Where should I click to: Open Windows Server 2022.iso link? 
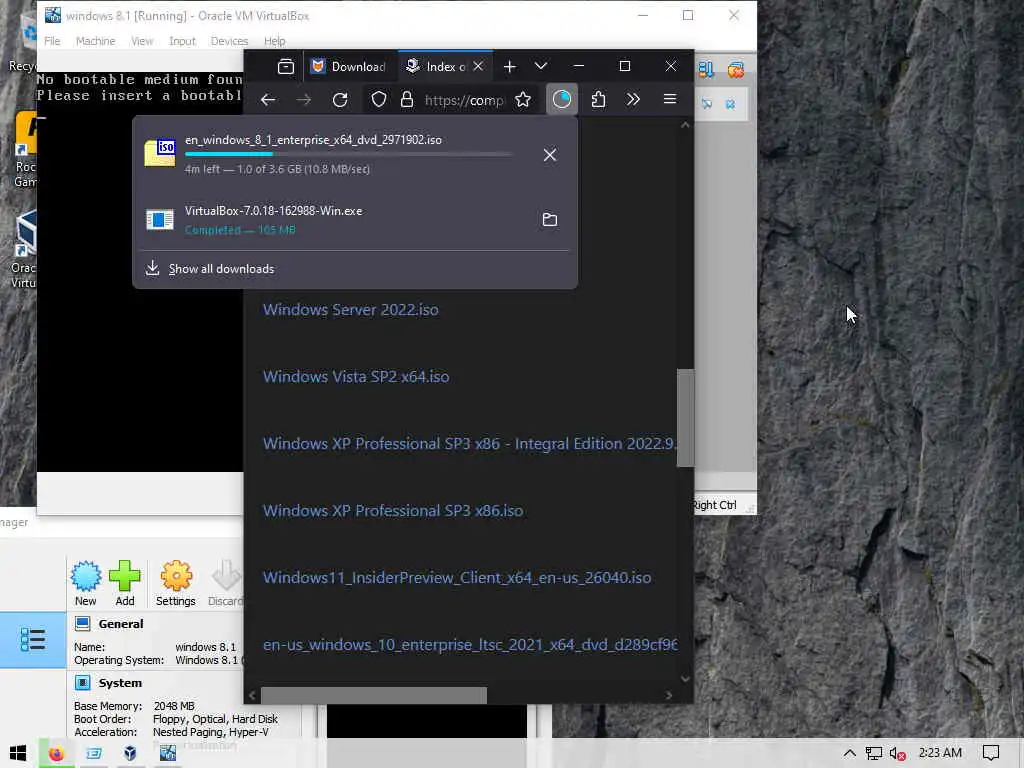point(351,310)
